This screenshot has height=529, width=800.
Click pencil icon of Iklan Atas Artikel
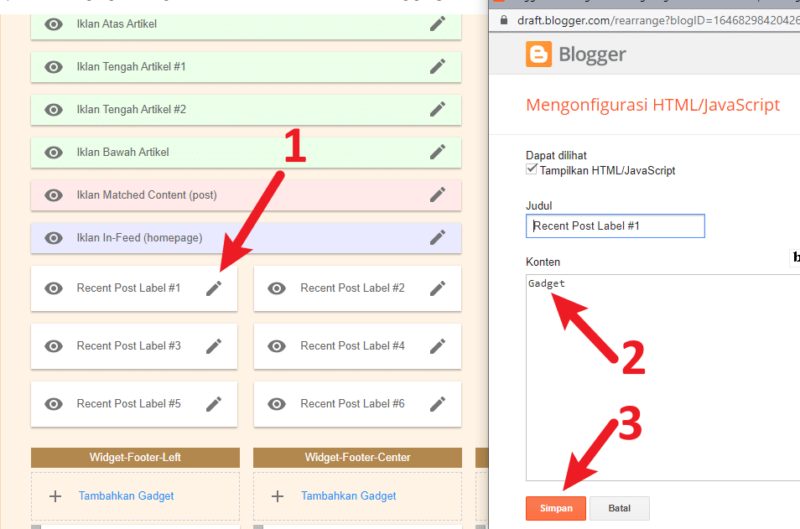[x=437, y=24]
